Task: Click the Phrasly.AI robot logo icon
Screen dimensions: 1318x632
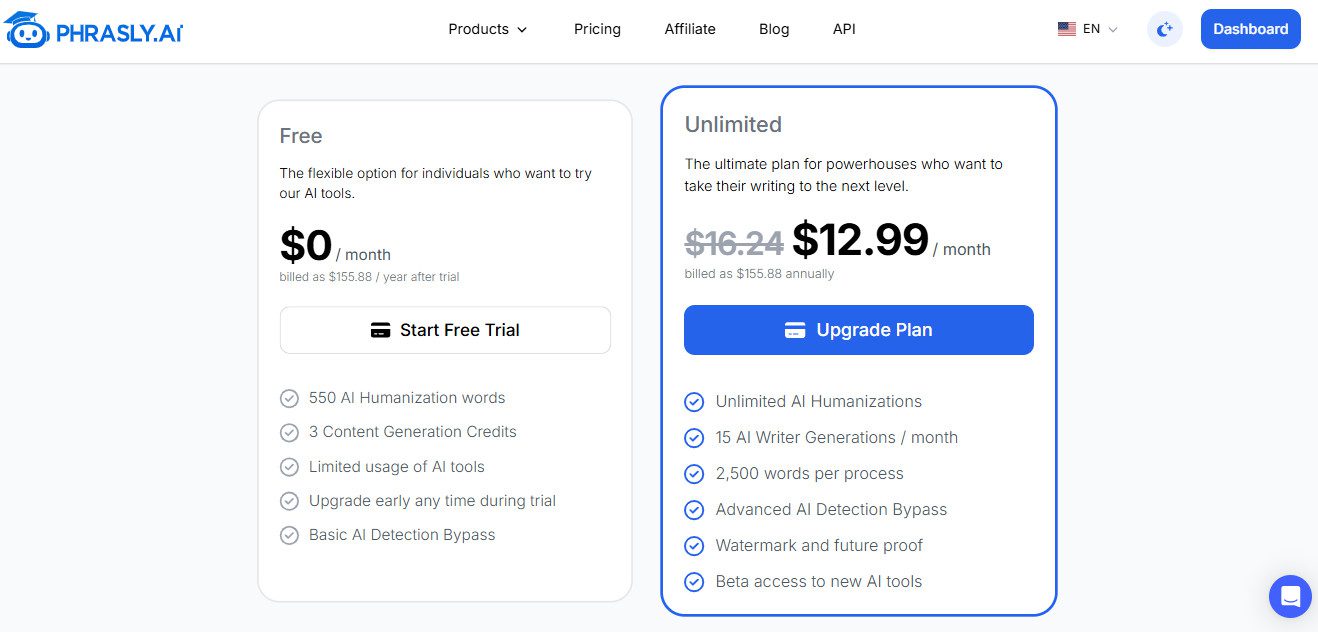Action: click(x=28, y=30)
